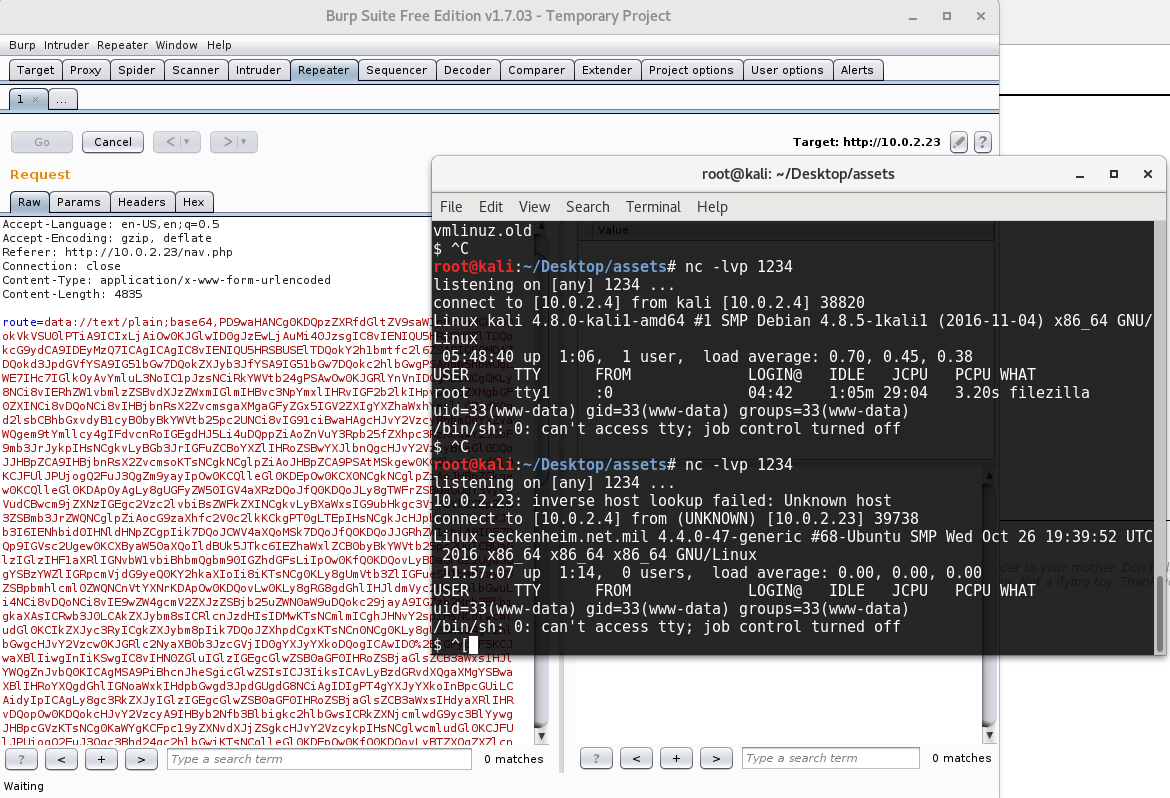Switch request view to Params
Image resolution: width=1170 pixels, height=798 pixels.
click(x=78, y=202)
